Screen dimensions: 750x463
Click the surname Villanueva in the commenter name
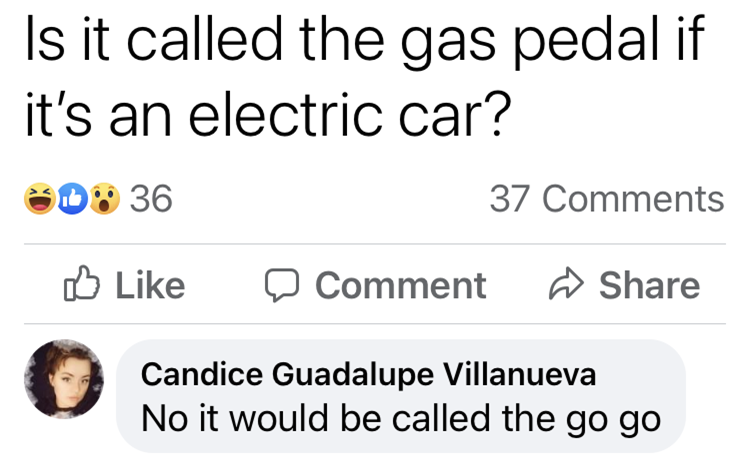pos(519,374)
